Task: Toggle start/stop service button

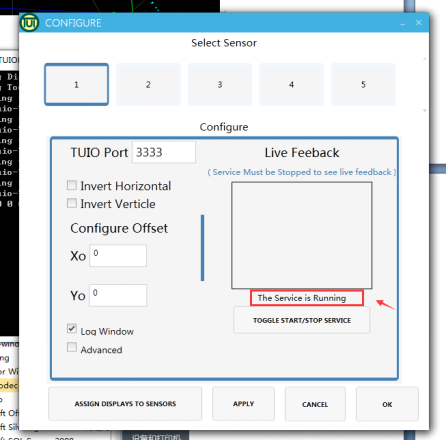Action: (x=302, y=320)
